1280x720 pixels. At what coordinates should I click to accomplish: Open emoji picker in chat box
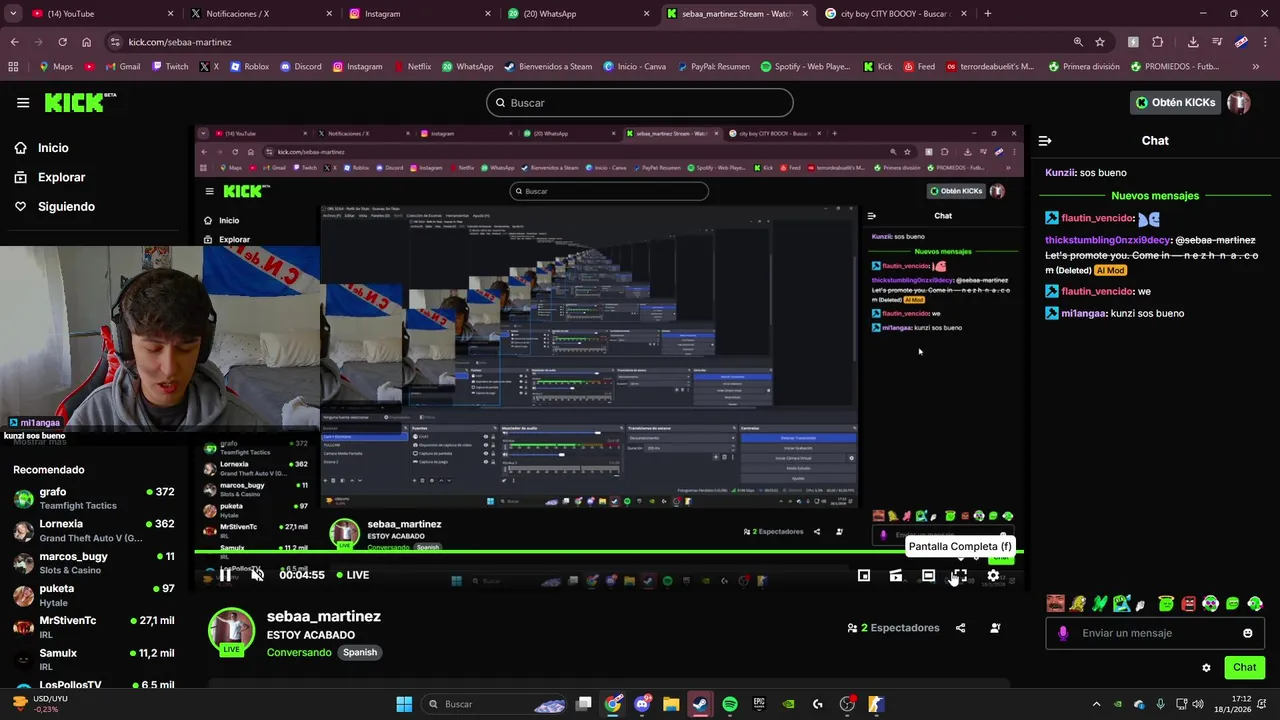1247,633
